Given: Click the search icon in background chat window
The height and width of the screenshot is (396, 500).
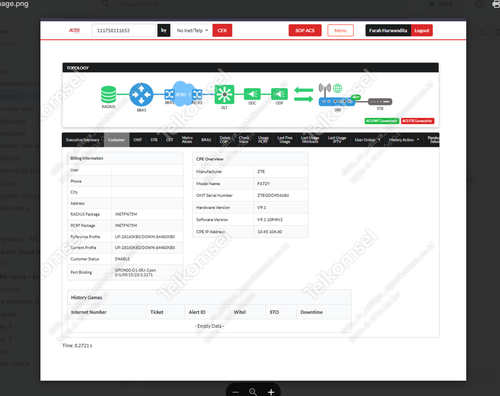Looking at the screenshot, I should click(x=105, y=4).
